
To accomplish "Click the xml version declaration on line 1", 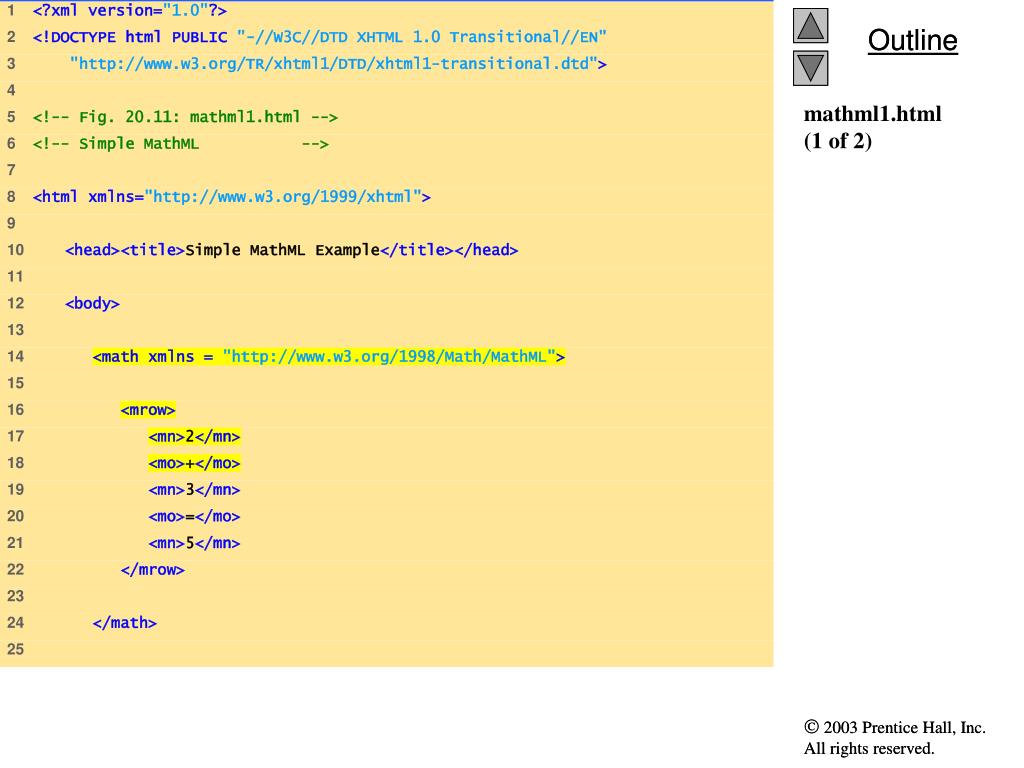I will (130, 10).
